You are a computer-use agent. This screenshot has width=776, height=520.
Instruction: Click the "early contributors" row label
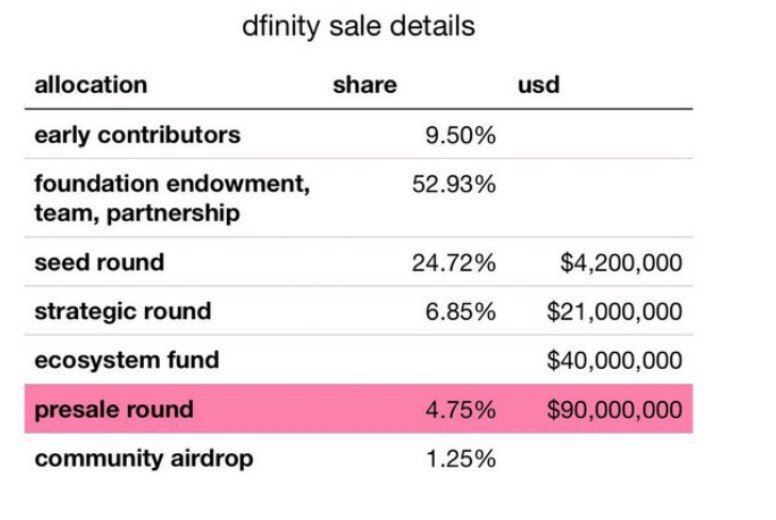[x=137, y=135]
